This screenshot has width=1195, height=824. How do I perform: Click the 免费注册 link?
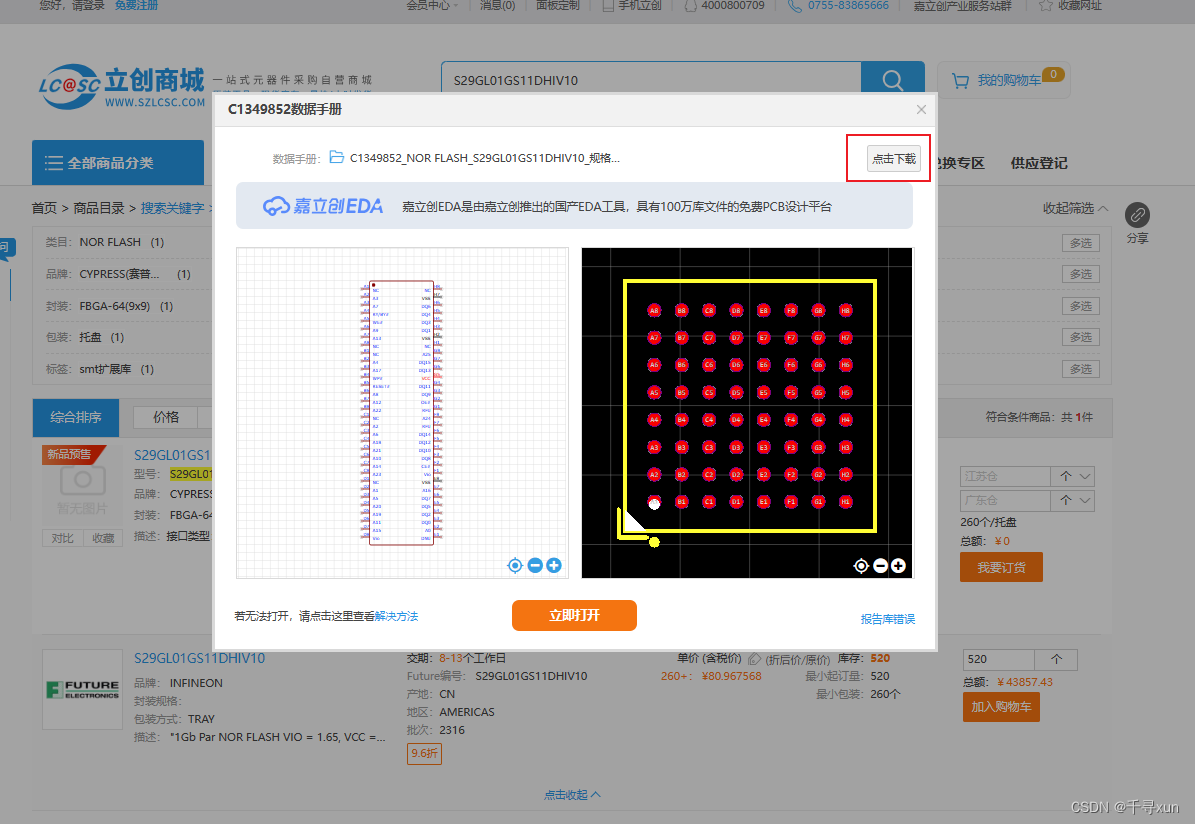[x=136, y=5]
